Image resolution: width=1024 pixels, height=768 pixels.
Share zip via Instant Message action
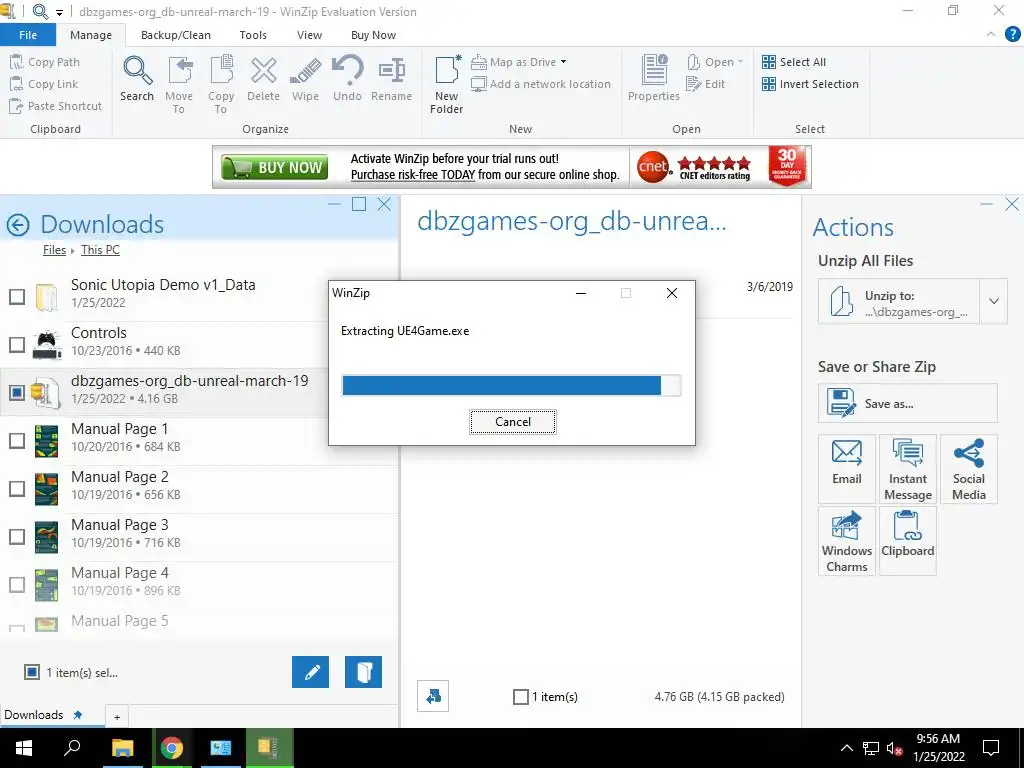(x=908, y=469)
